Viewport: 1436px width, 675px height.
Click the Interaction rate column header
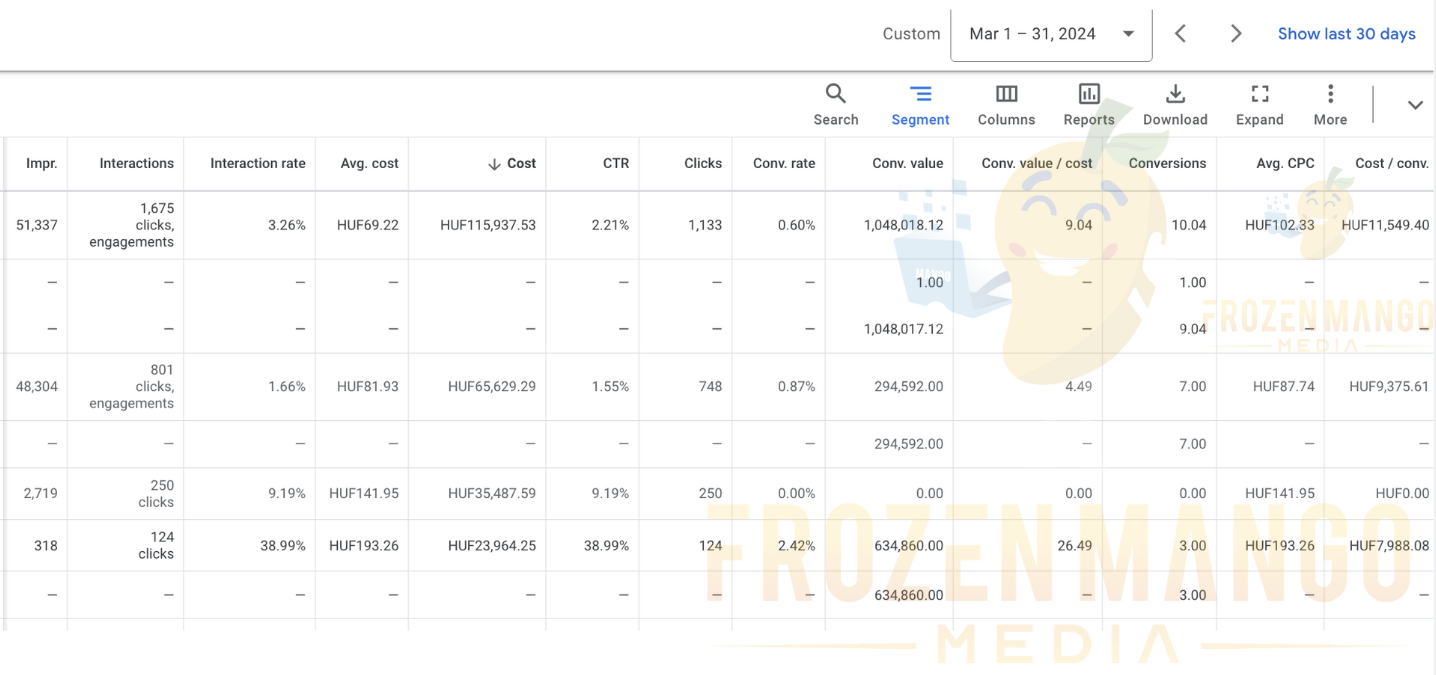coord(257,163)
